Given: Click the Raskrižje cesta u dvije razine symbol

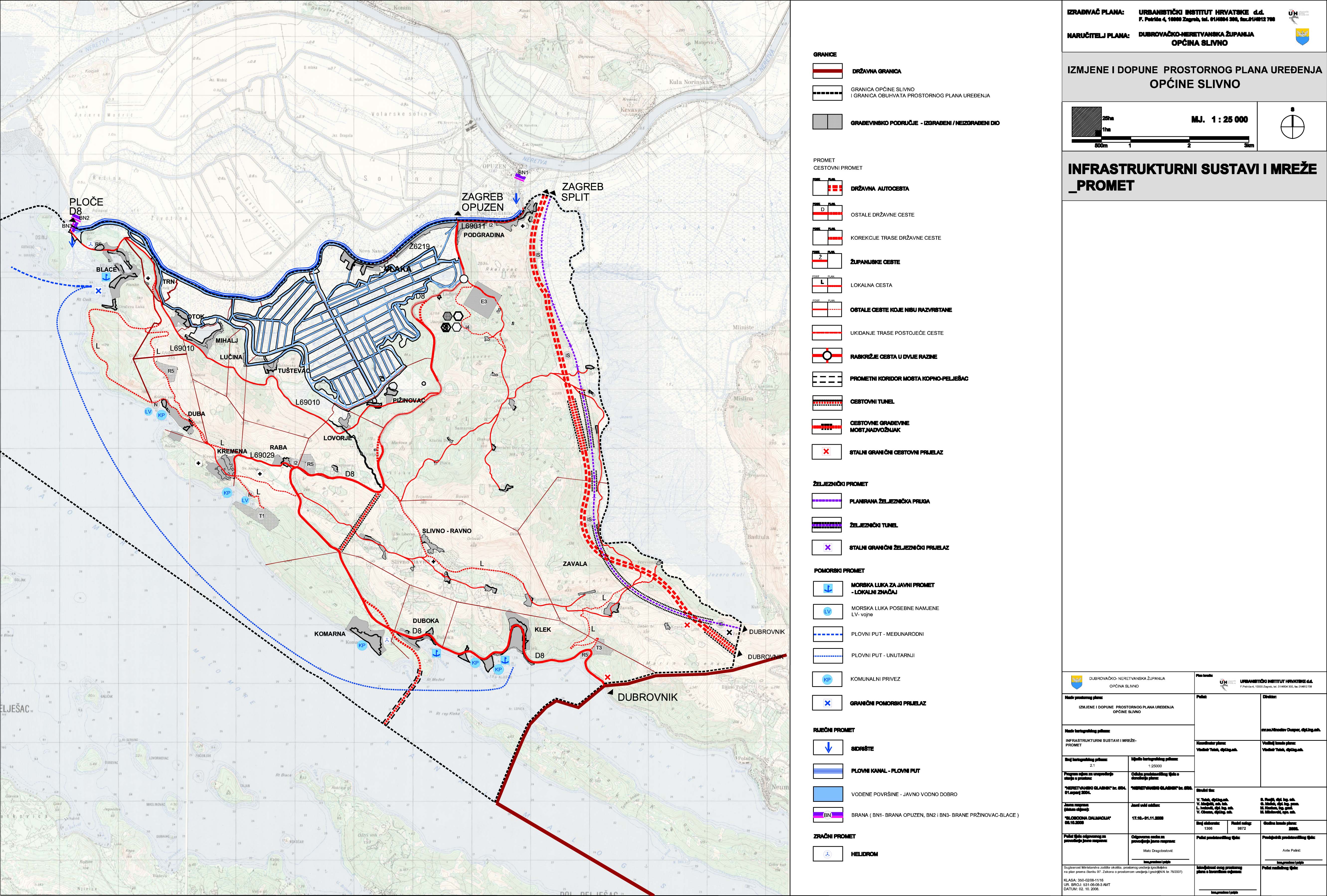Looking at the screenshot, I should pos(827,356).
